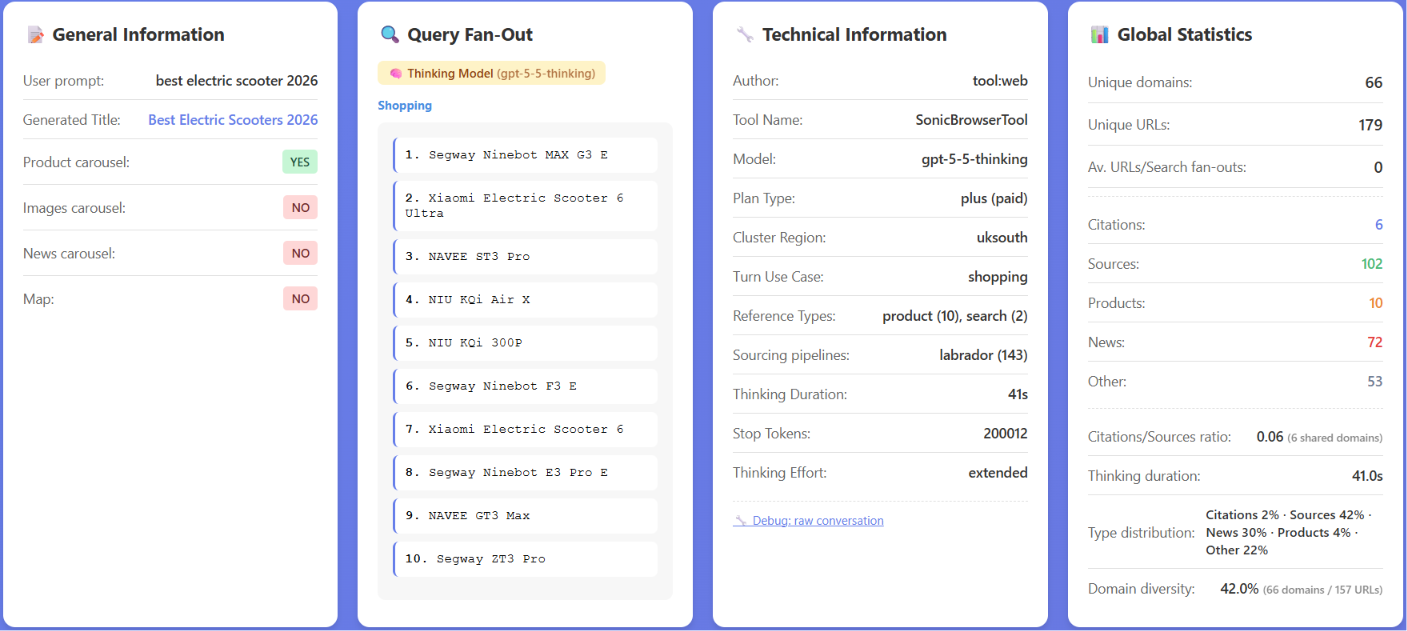Select query 3 NAVEE ST3 Pro
Image resolution: width=1407 pixels, height=631 pixels.
tap(525, 256)
